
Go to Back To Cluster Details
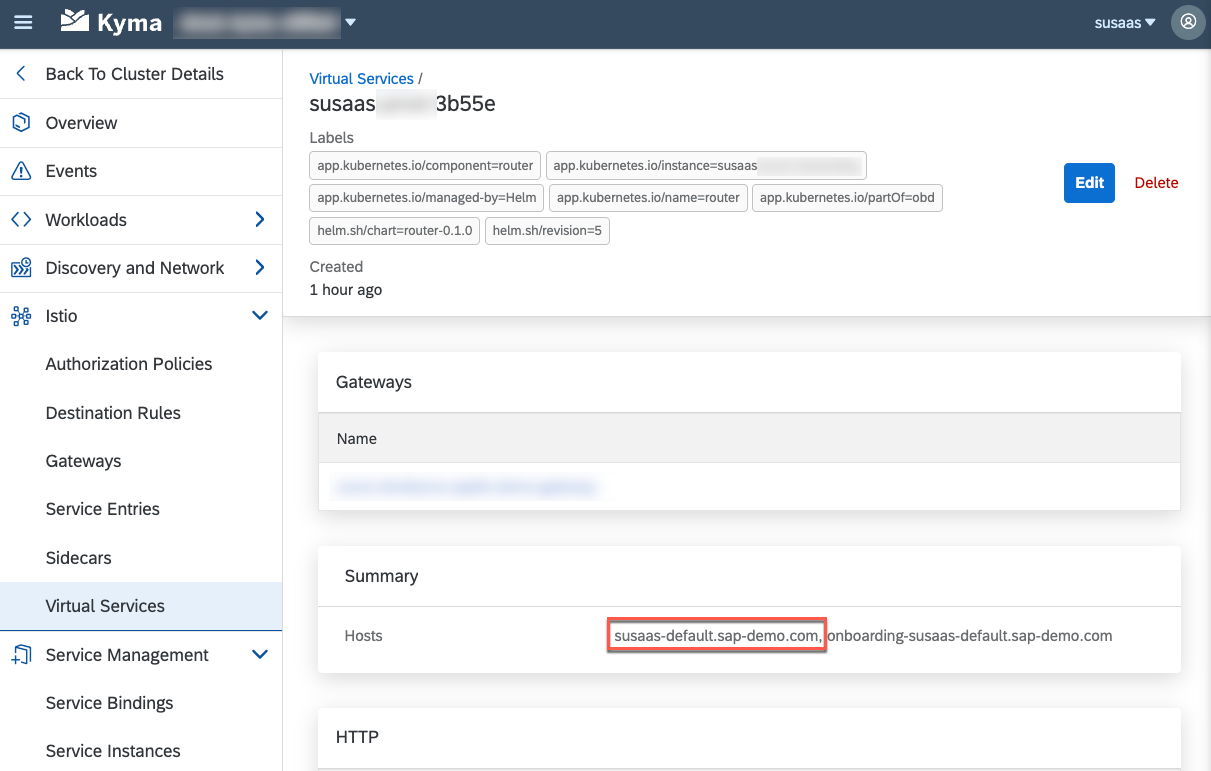135,74
